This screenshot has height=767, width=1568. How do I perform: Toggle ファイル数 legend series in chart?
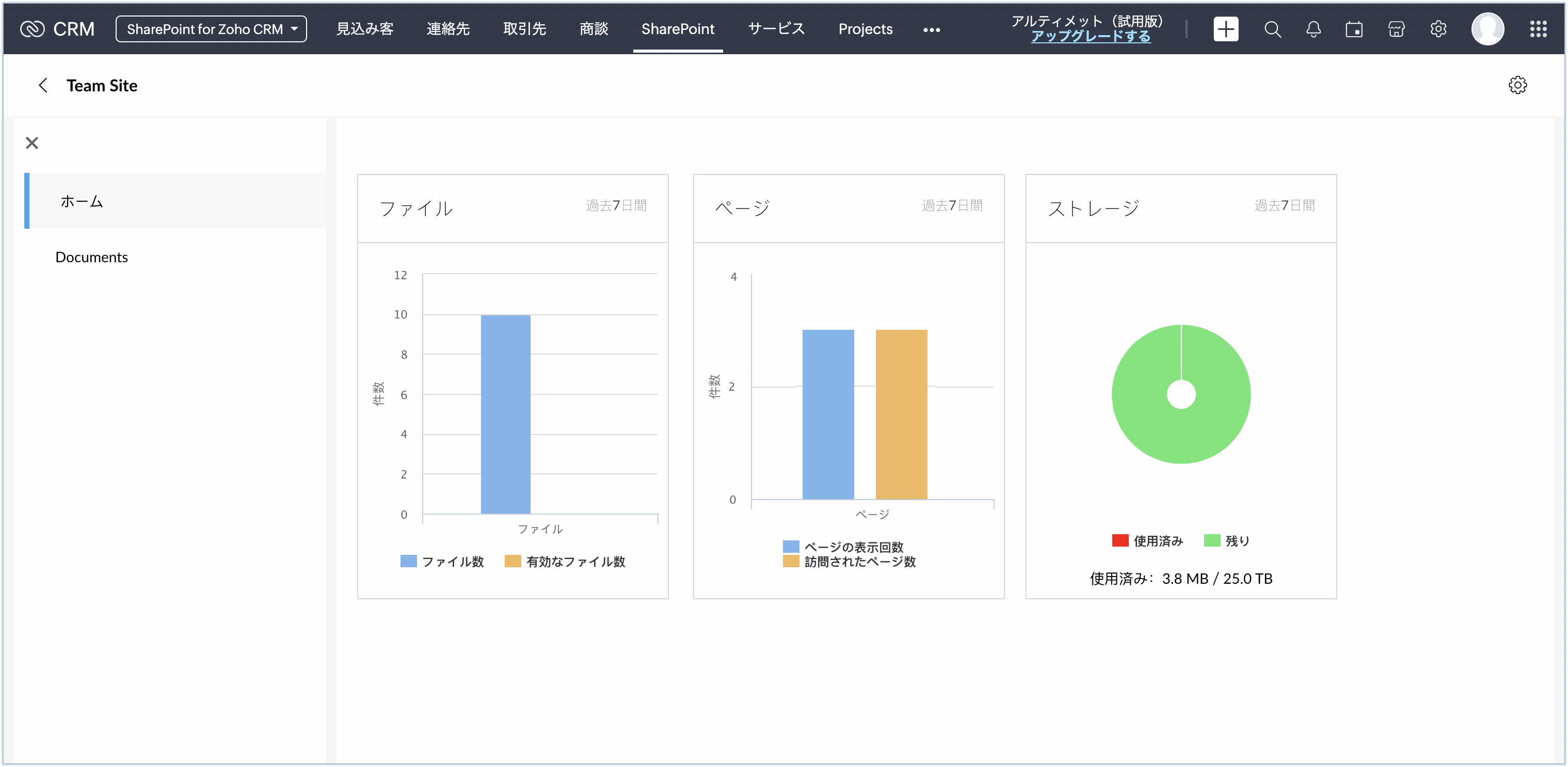(442, 561)
